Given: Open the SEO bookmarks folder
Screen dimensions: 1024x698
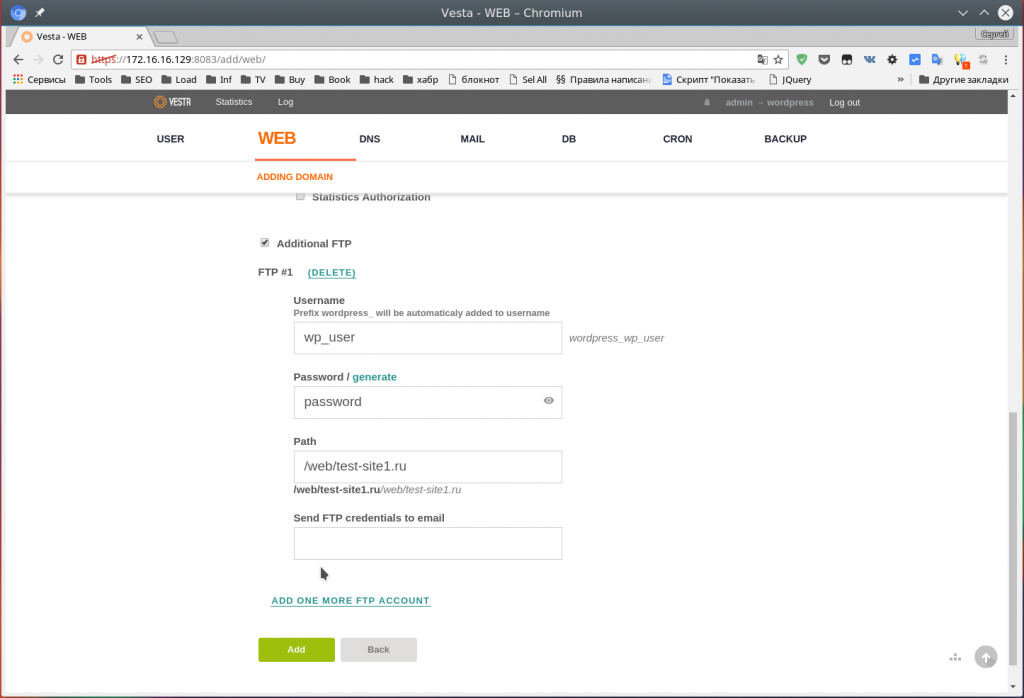Looking at the screenshot, I should coord(136,79).
